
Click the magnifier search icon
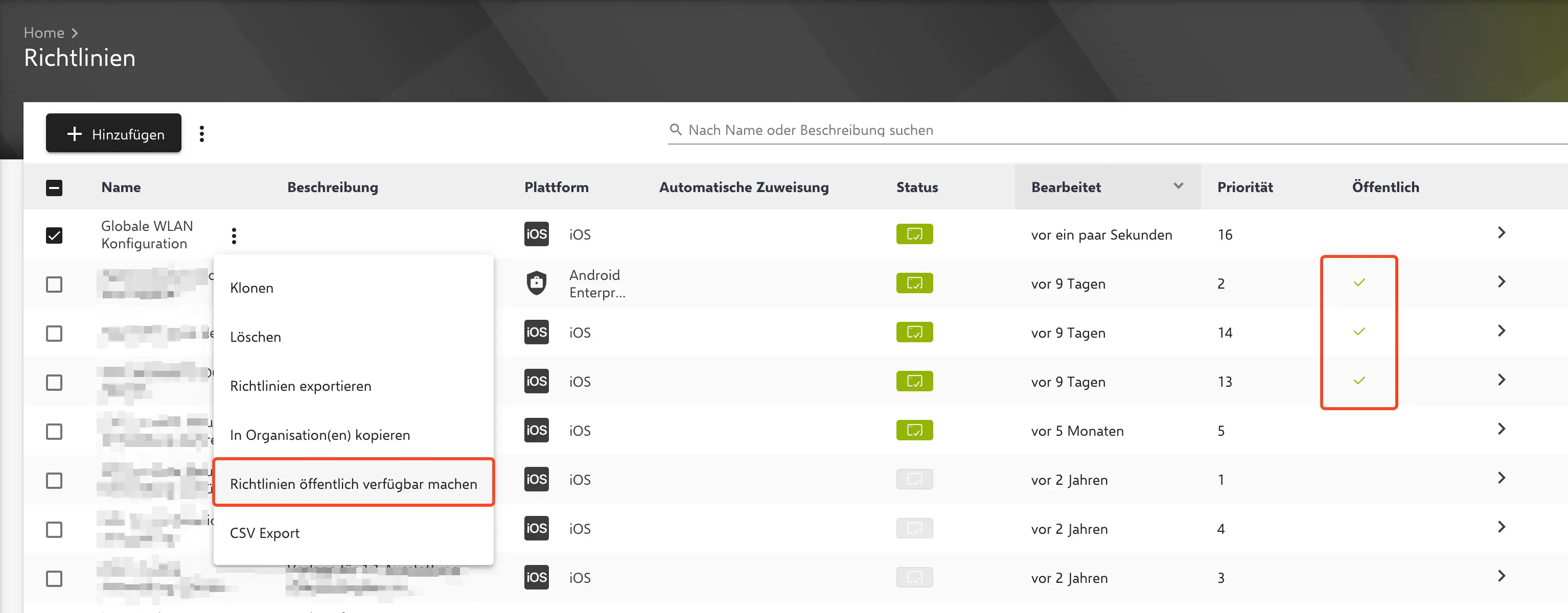click(675, 130)
